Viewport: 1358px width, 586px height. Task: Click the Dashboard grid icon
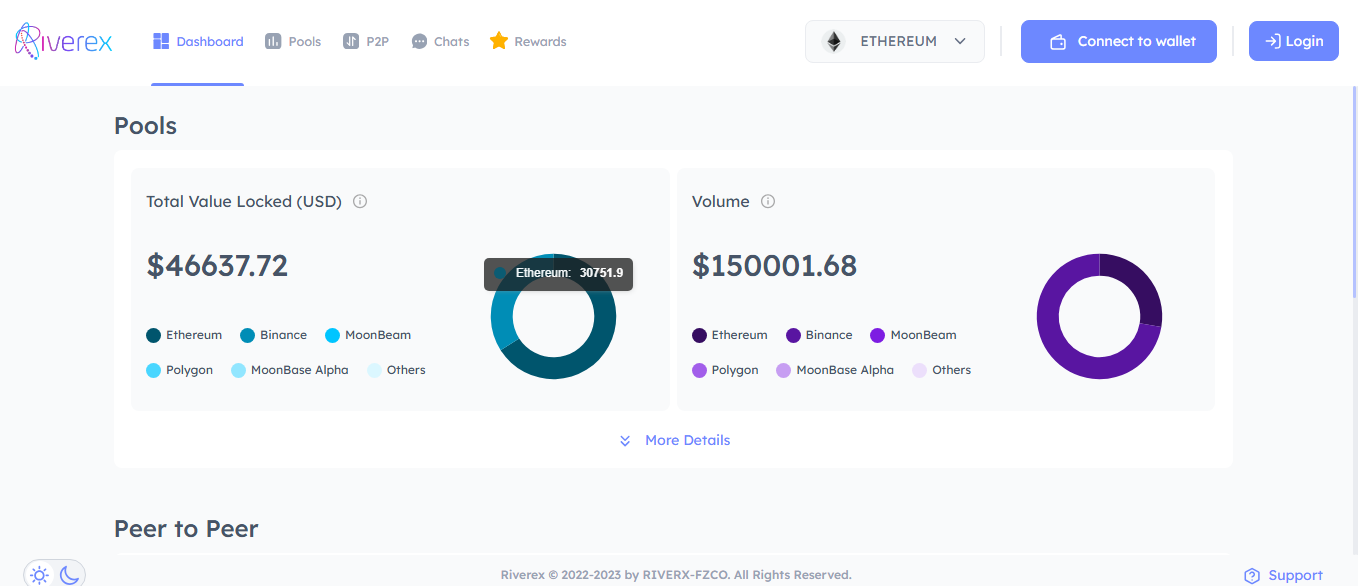click(161, 41)
